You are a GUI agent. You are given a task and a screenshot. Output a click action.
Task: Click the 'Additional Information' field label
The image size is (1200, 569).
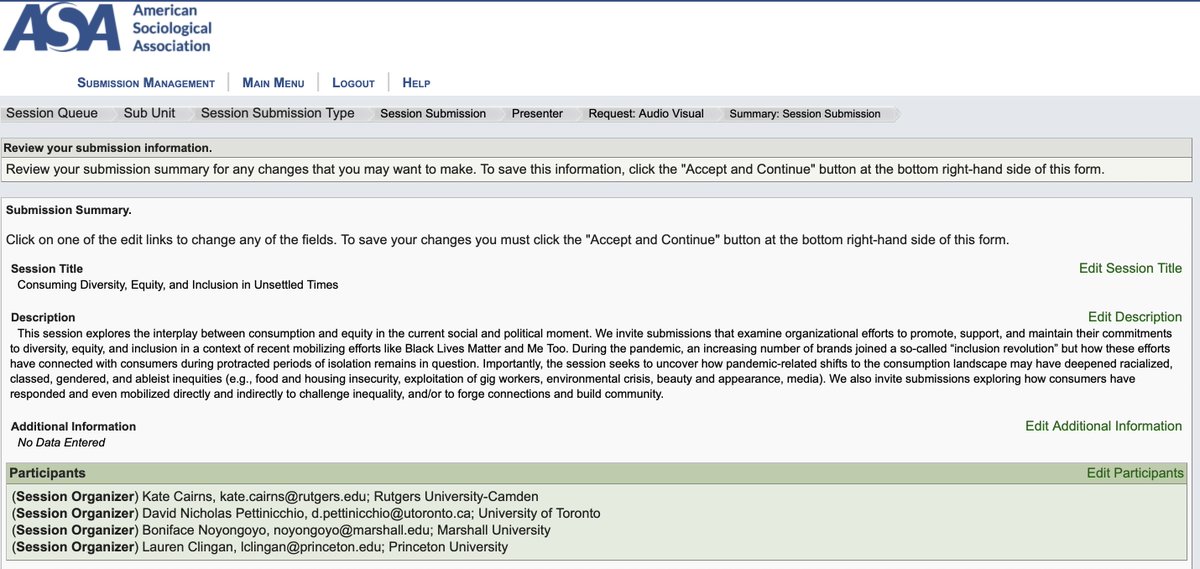tap(73, 426)
